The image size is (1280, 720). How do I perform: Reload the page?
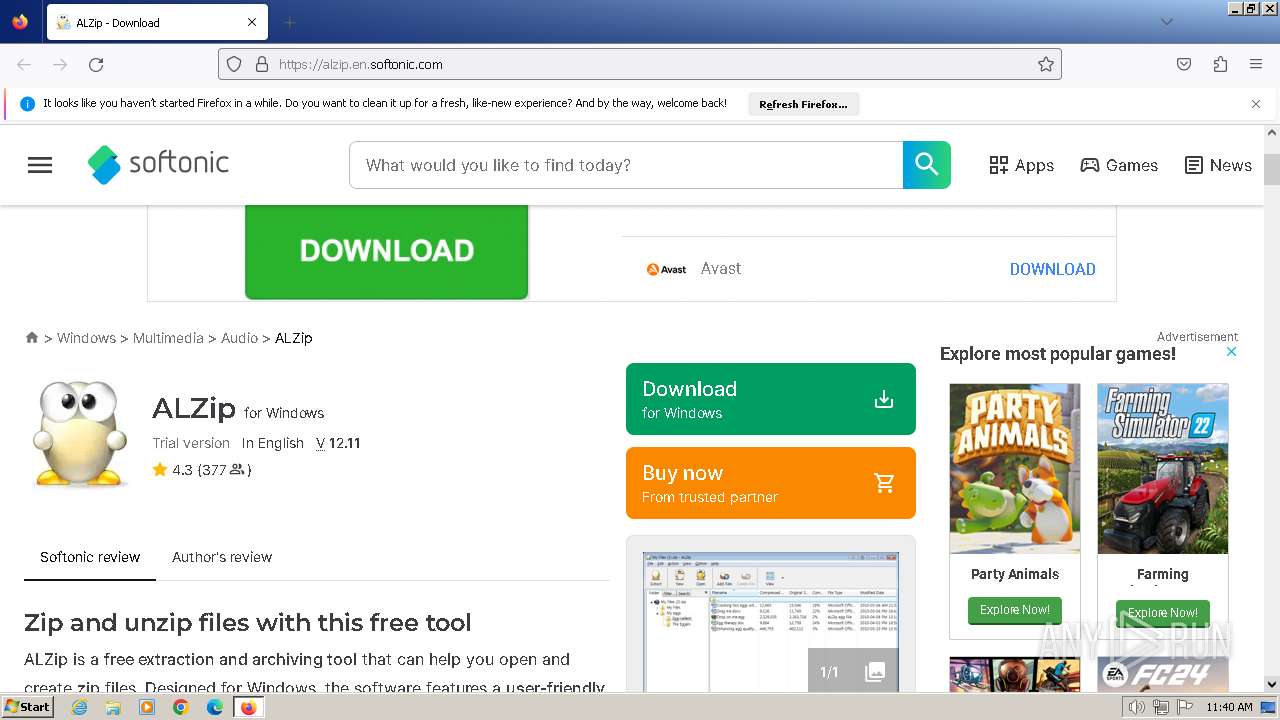[96, 64]
